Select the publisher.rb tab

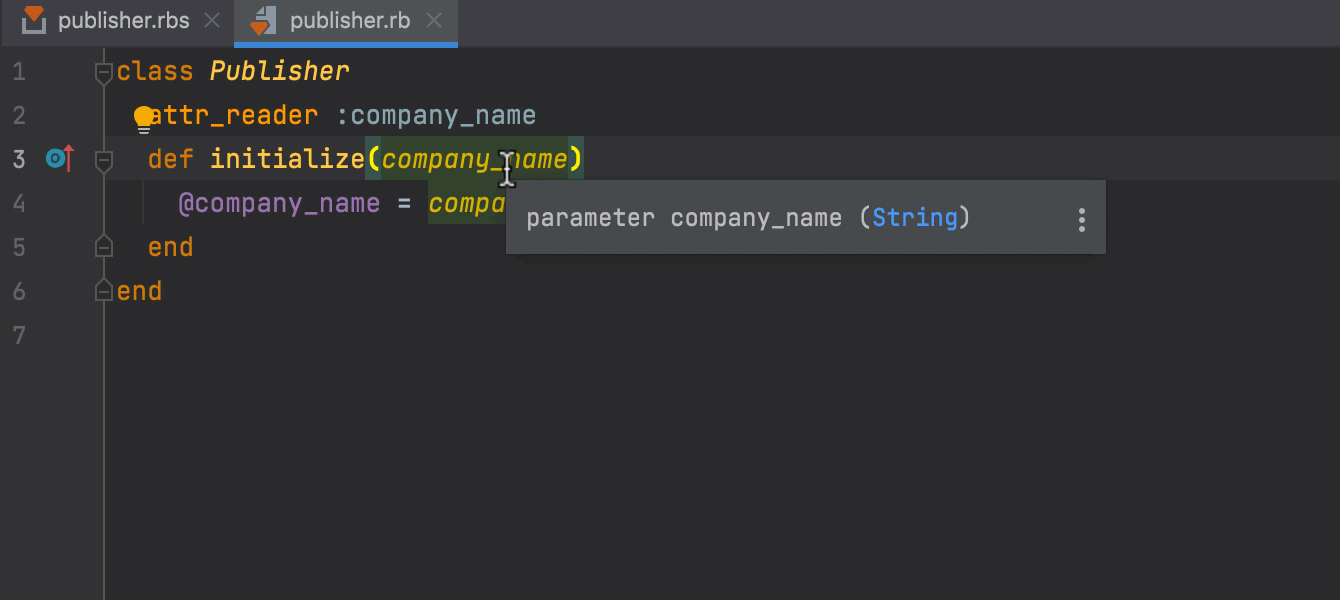349,21
